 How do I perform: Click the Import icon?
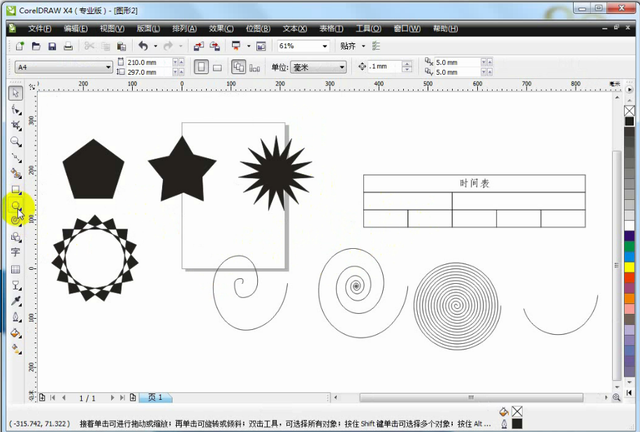click(x=198, y=46)
